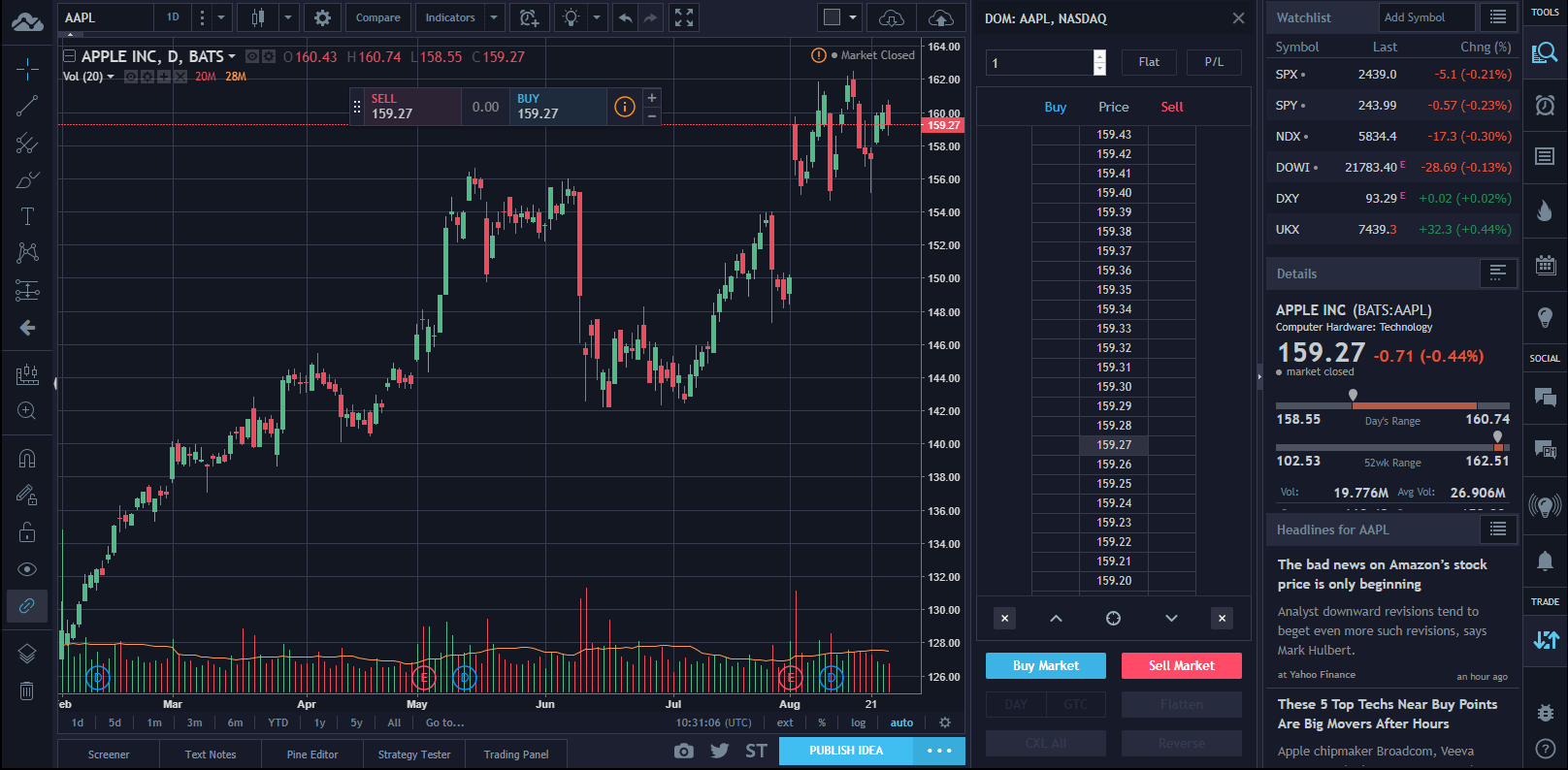This screenshot has height=770, width=1568.
Task: Open the Vol (20) indicator dropdown
Action: click(110, 77)
